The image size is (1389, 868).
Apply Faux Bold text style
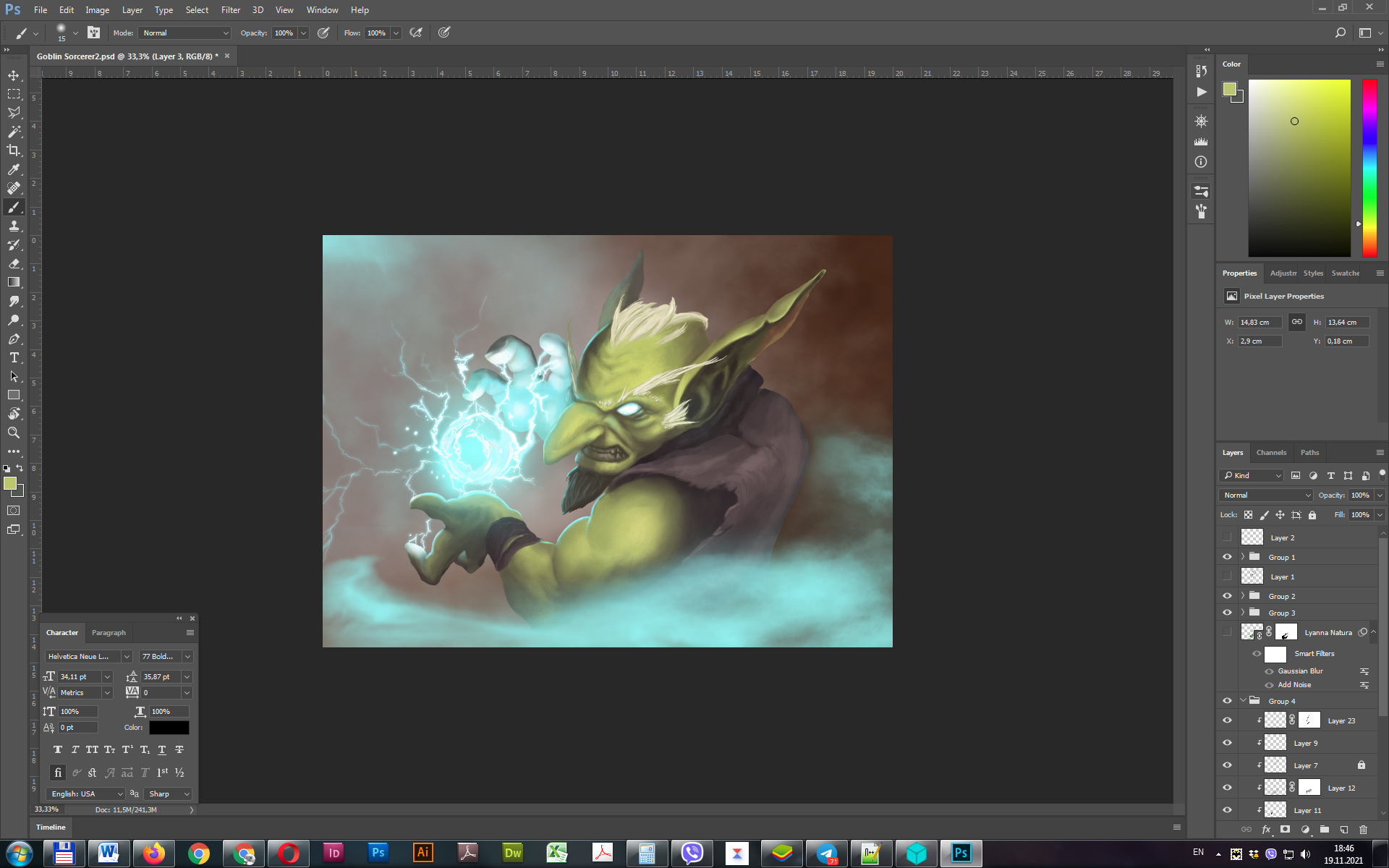(x=58, y=750)
